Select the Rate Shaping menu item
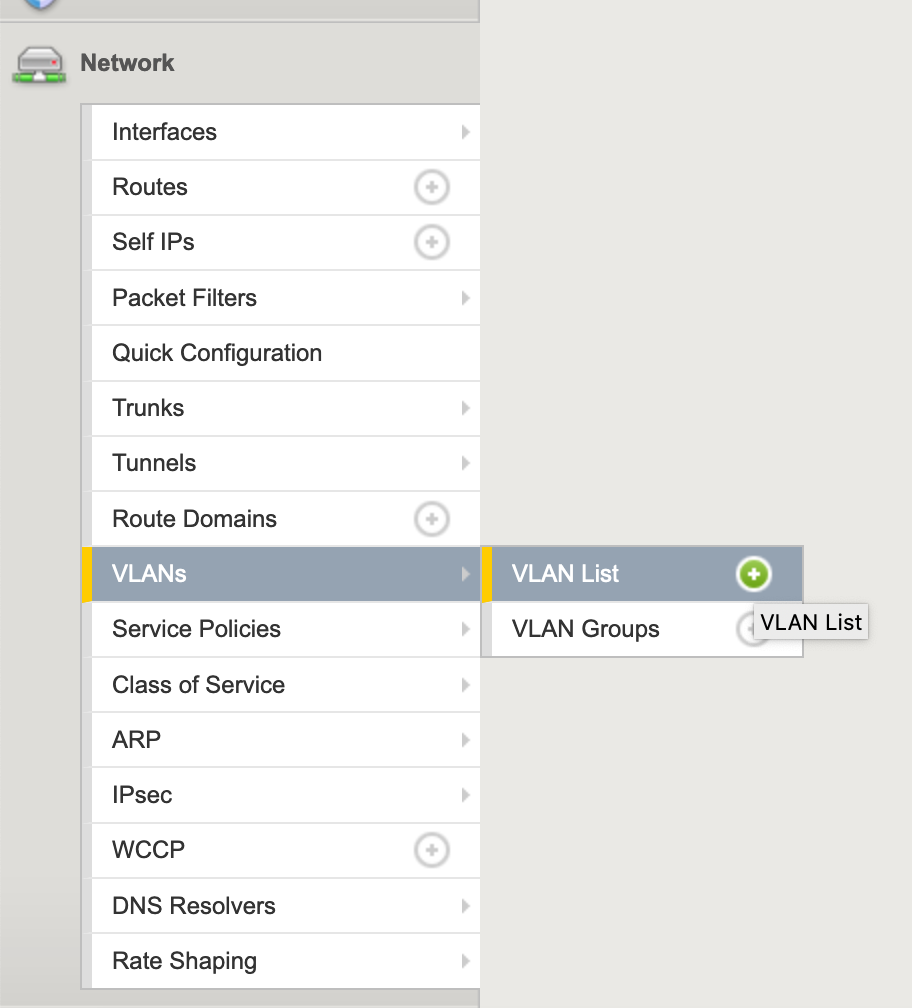Screen dimensions: 912x1008 pos(285,961)
